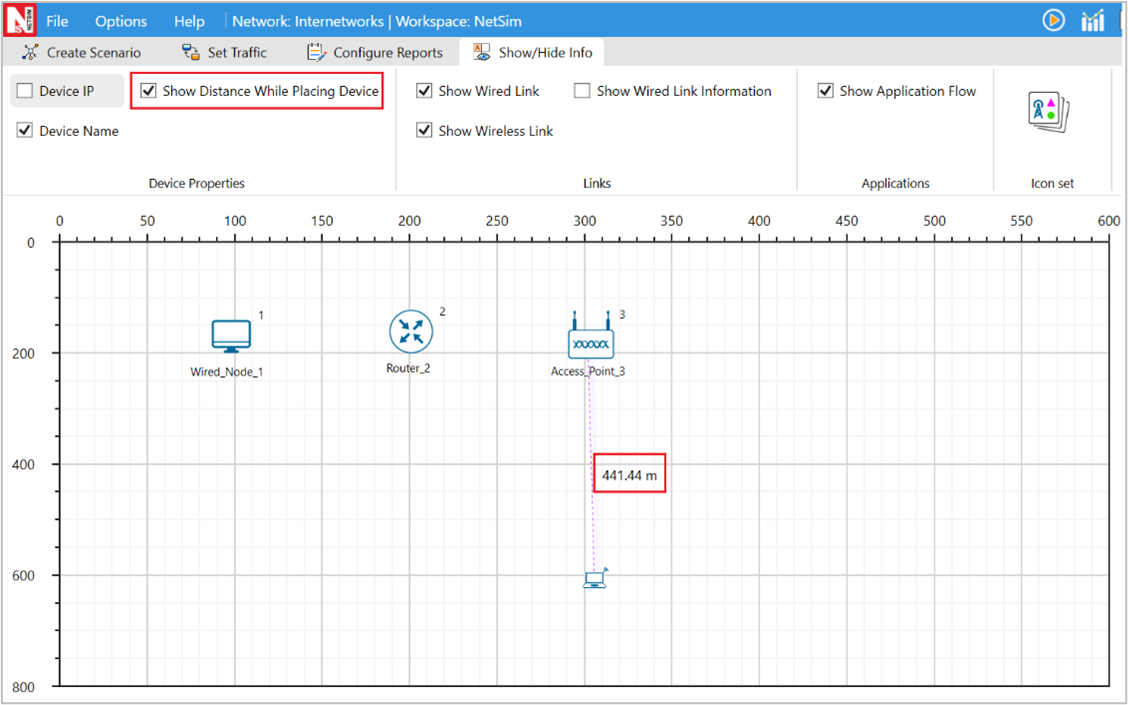The height and width of the screenshot is (705, 1128).
Task: Open the File menu
Action: click(57, 21)
